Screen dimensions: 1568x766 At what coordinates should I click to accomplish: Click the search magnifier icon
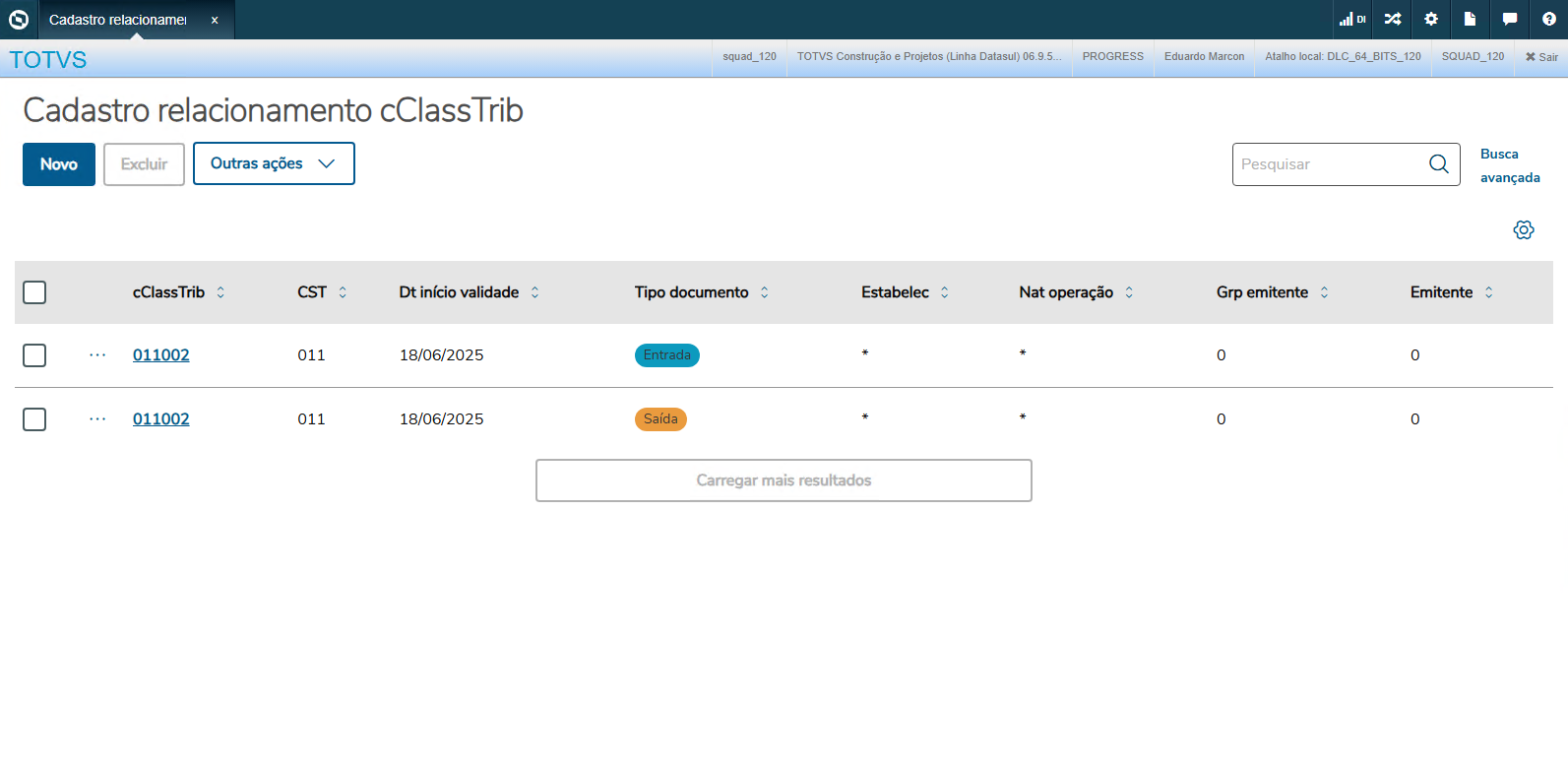tap(1439, 164)
